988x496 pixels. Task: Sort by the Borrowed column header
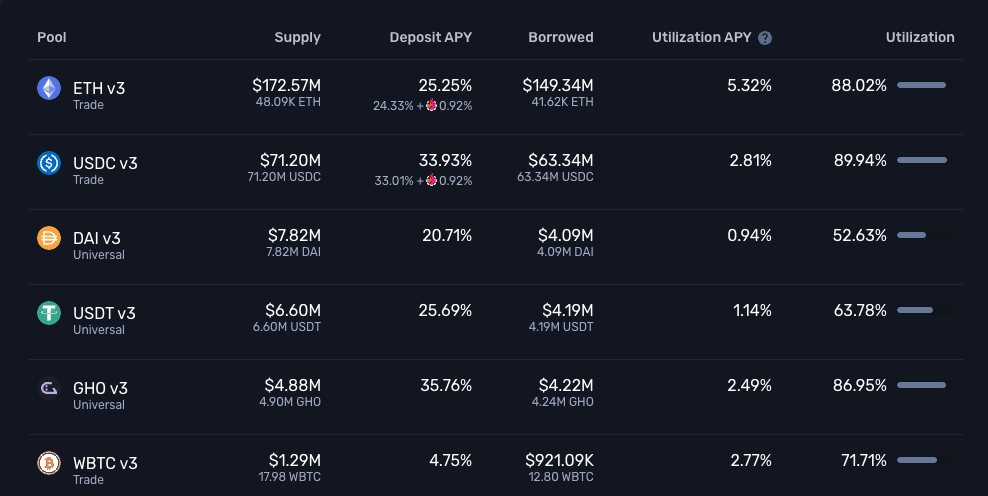point(560,38)
